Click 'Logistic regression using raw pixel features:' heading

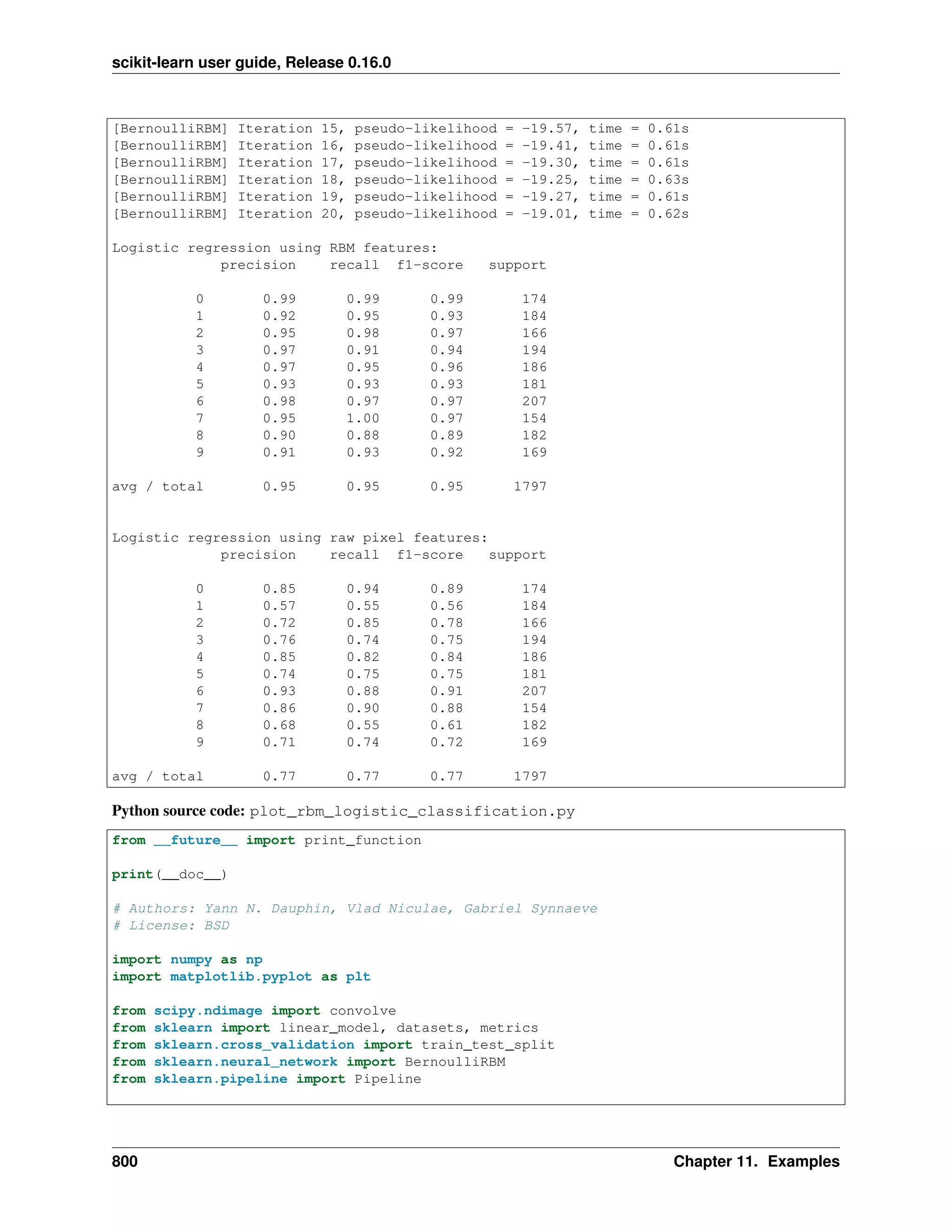click(x=299, y=537)
